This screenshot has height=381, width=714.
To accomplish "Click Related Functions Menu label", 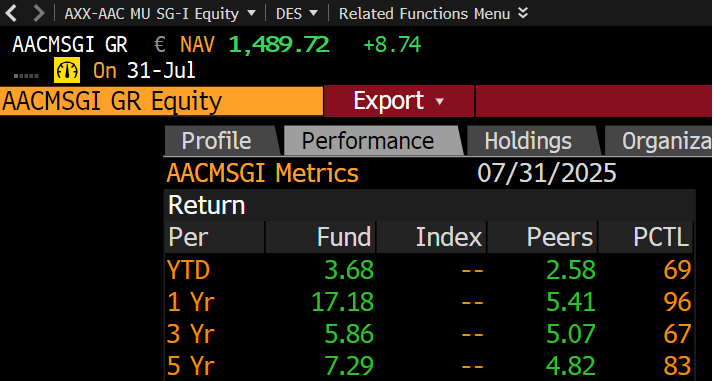I will (424, 14).
